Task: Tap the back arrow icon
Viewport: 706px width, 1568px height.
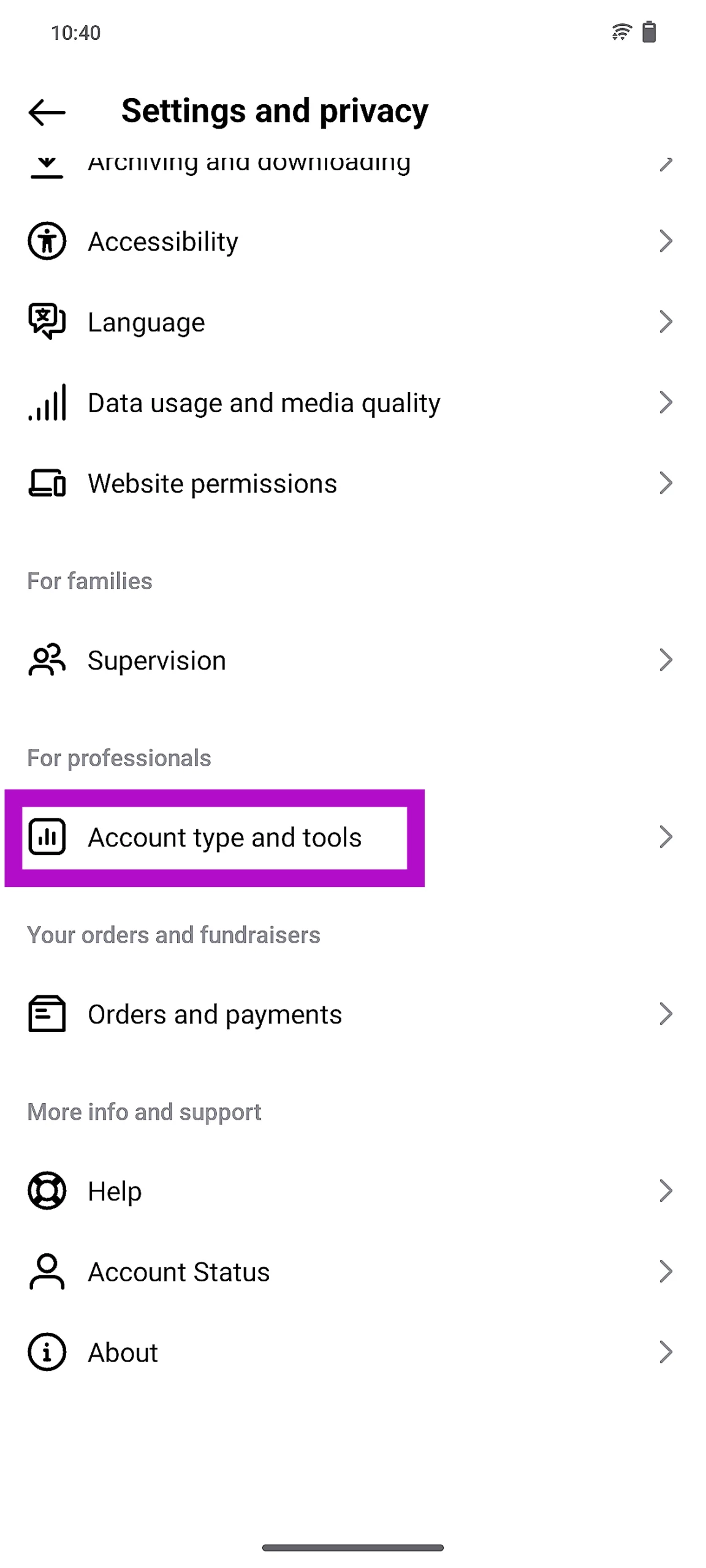Action: 47,113
